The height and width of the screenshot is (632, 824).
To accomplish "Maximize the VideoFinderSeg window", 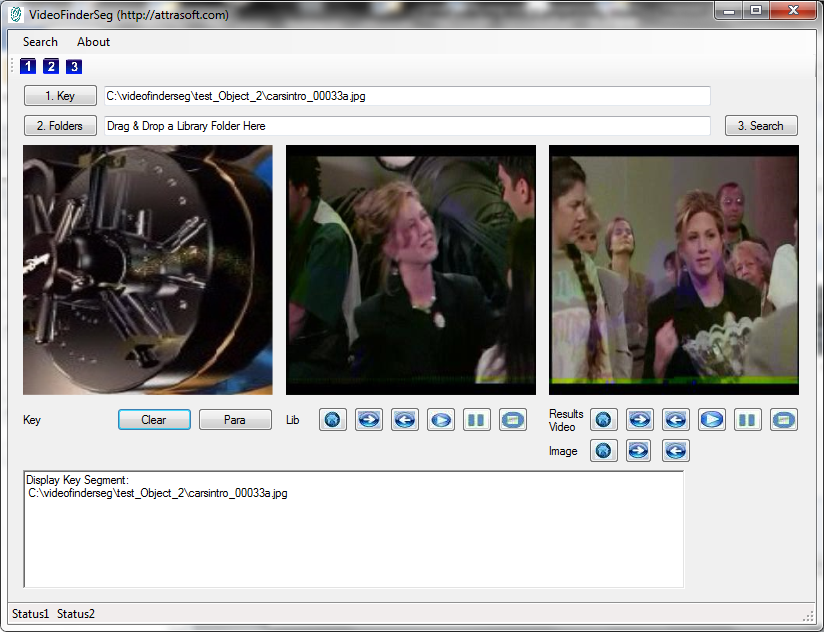I will (756, 11).
